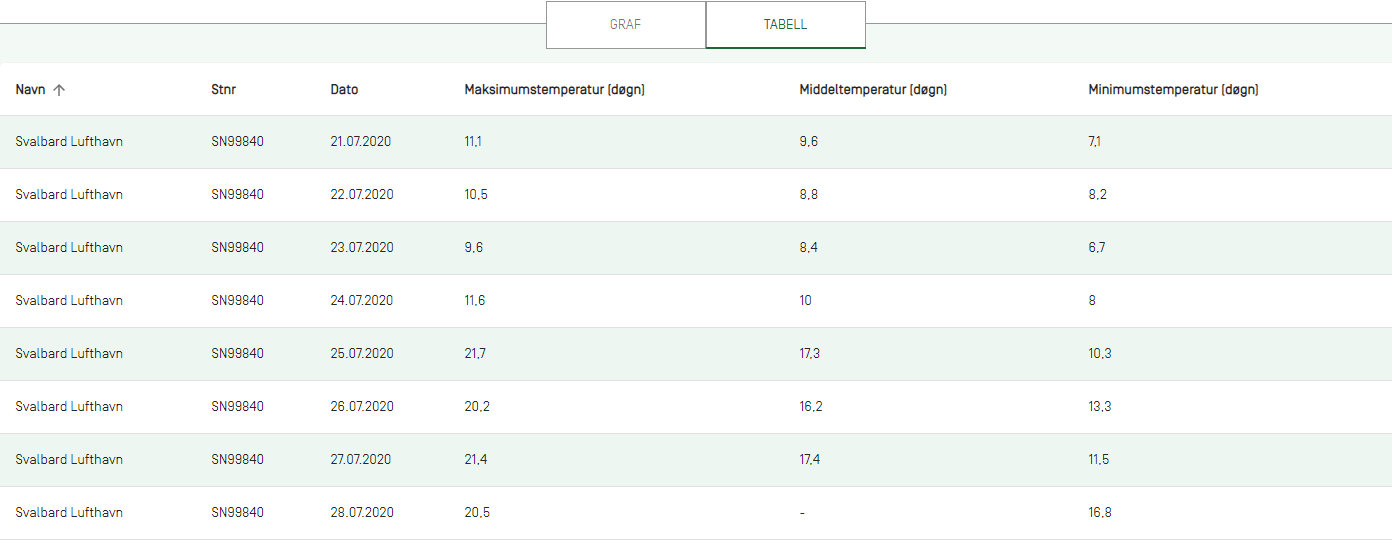Screen dimensions: 1392x541
Task: Click the 24.07.2020 row's max temperature 11,6
Action: (475, 301)
